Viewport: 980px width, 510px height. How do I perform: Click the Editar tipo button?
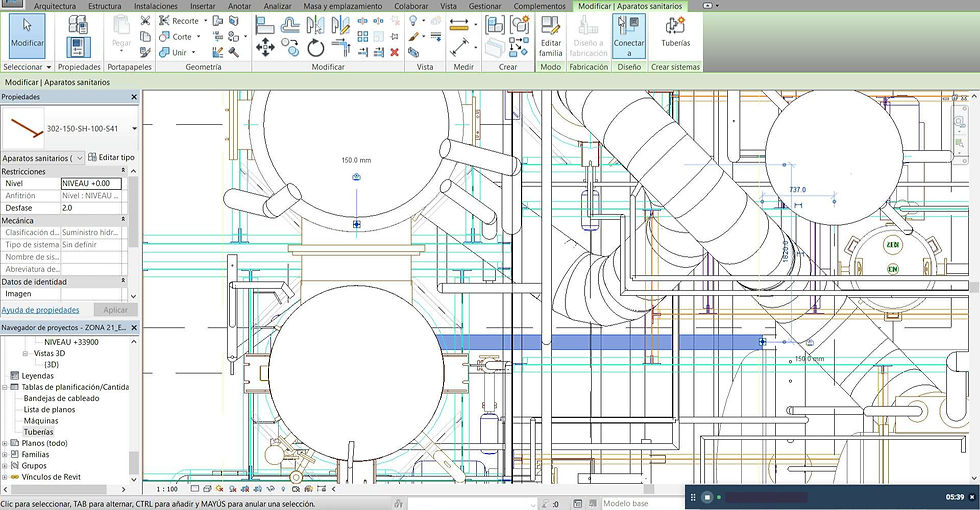click(x=111, y=158)
